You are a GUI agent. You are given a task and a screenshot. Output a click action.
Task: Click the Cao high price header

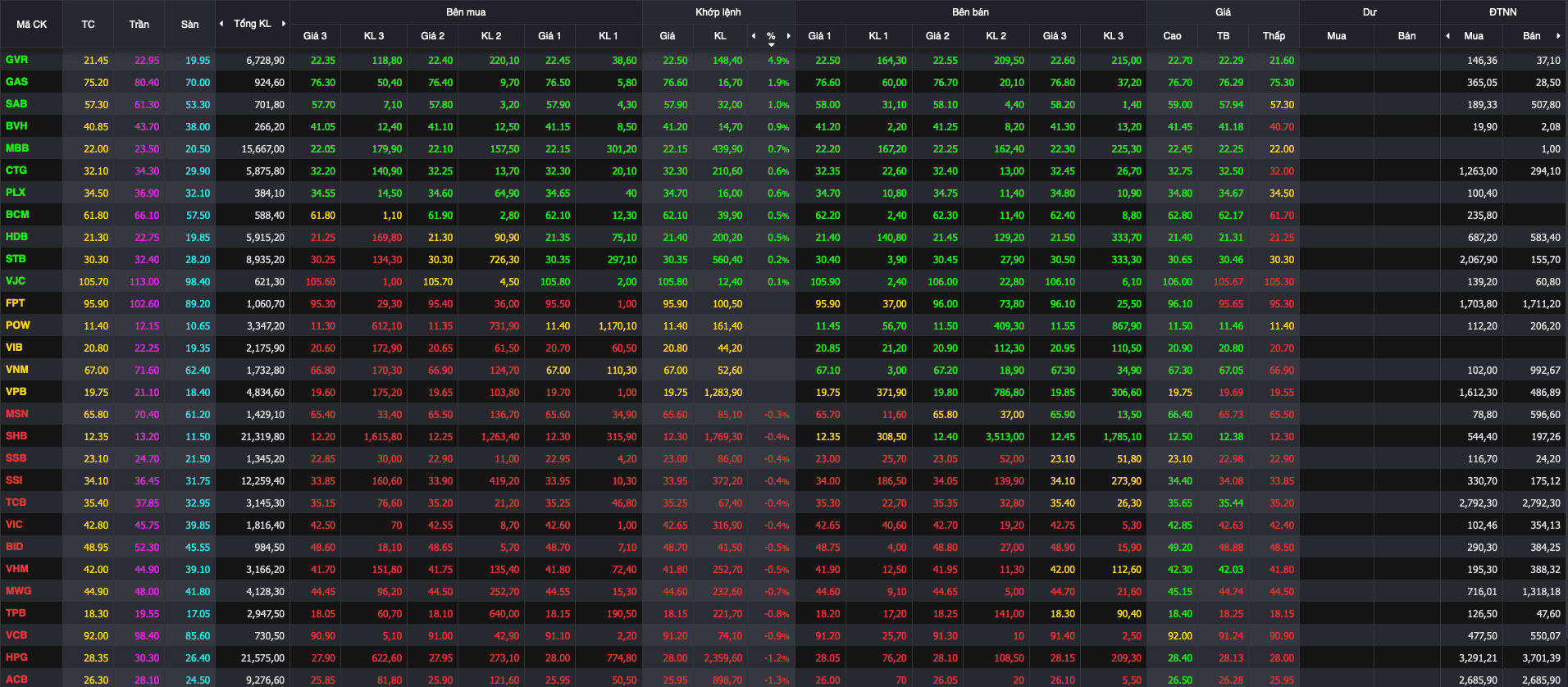pyautogui.click(x=1172, y=36)
